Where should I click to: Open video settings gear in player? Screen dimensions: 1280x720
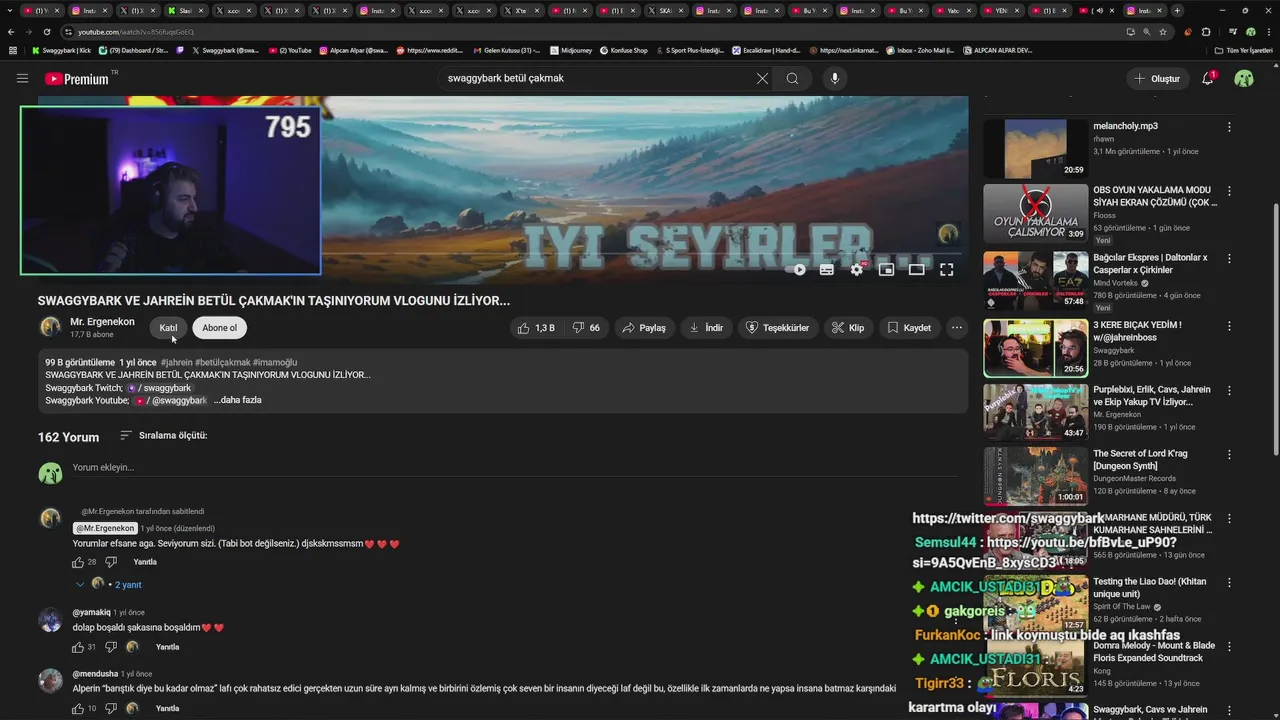(x=857, y=269)
